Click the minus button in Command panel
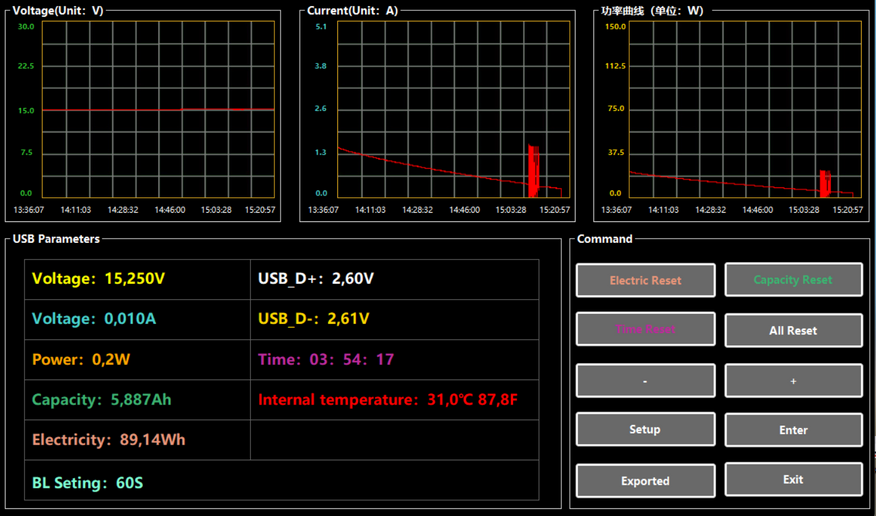This screenshot has height=516, width=876. tap(645, 380)
